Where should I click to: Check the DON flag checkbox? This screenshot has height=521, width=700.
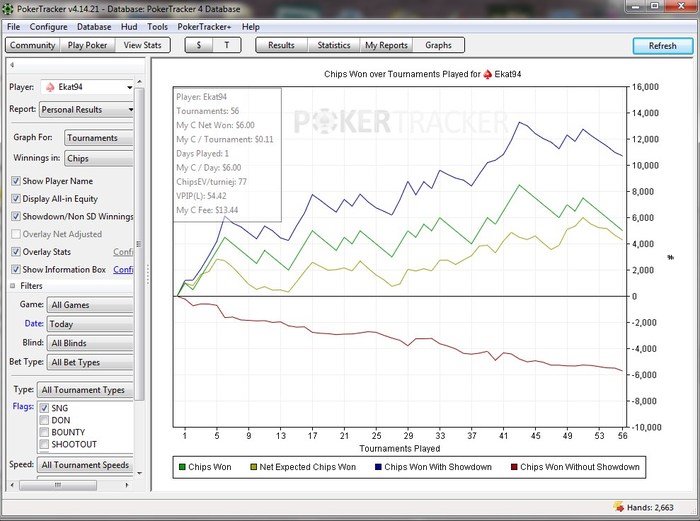[x=44, y=420]
